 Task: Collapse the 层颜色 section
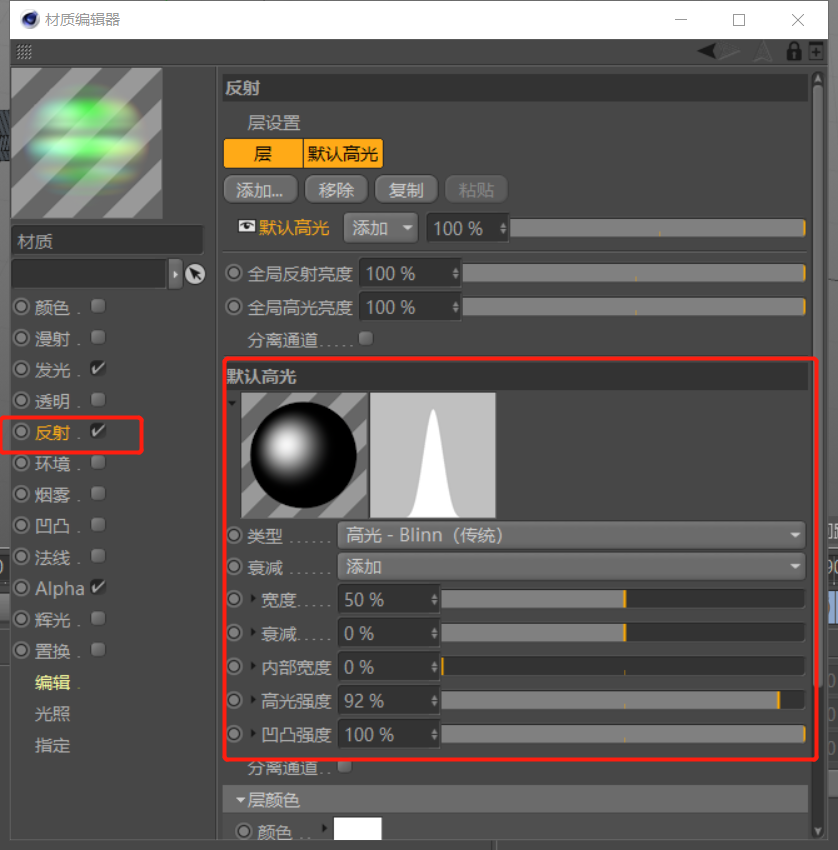pyautogui.click(x=240, y=800)
